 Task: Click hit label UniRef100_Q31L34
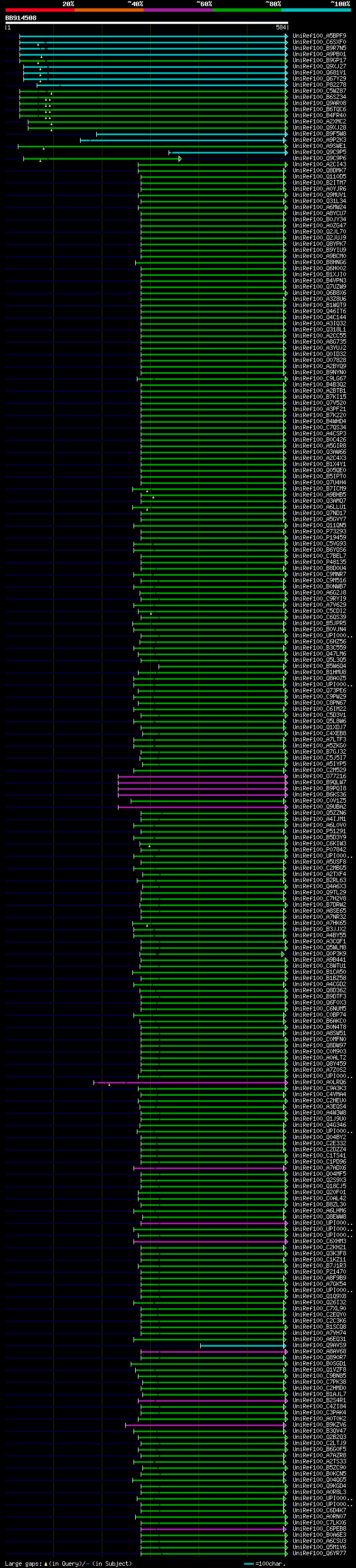319,201
